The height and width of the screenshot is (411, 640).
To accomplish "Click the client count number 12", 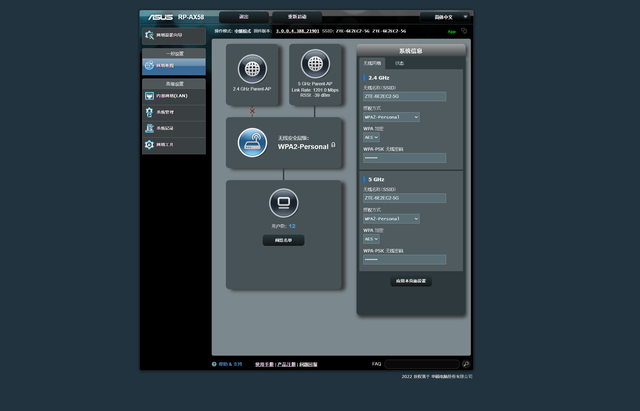I will 292,226.
